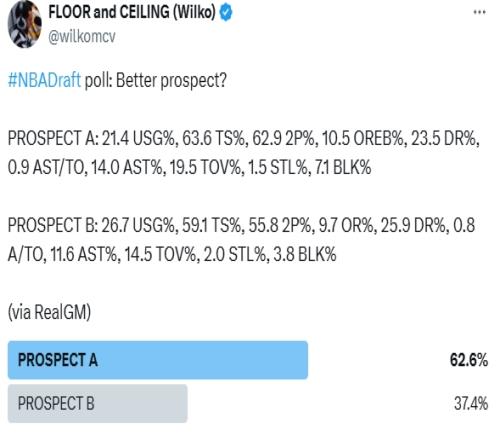Screen dimensions: 500x440
Task: Click the line starting 'PROSPECT A: 21.4 USG%'
Action: (244, 138)
